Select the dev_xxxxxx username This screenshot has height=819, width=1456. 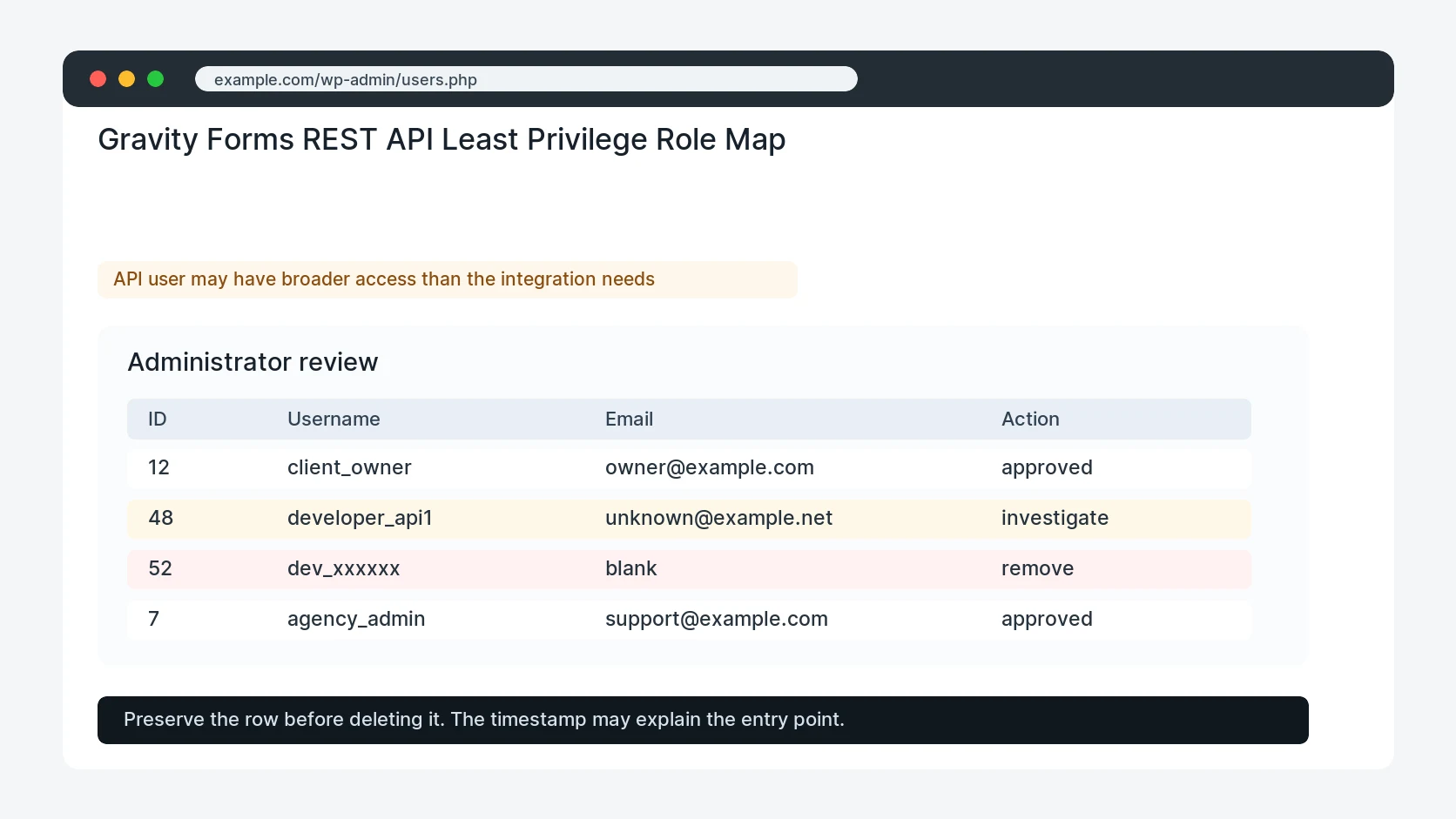coord(343,568)
